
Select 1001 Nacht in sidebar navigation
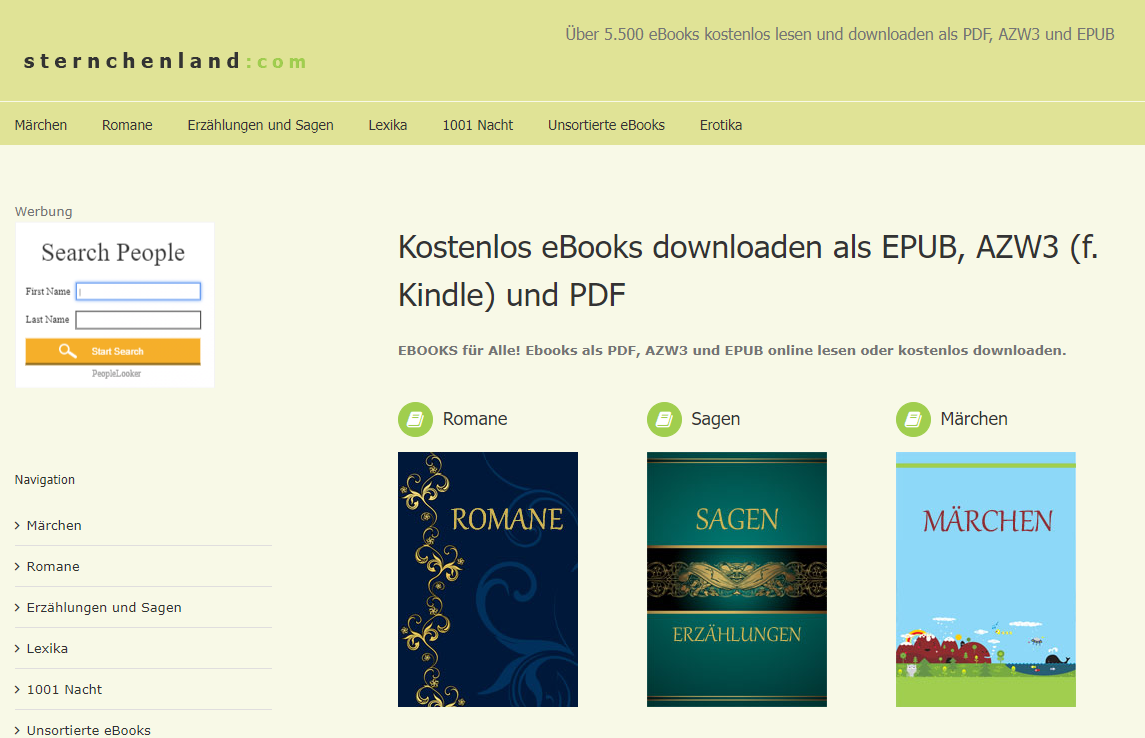click(64, 689)
